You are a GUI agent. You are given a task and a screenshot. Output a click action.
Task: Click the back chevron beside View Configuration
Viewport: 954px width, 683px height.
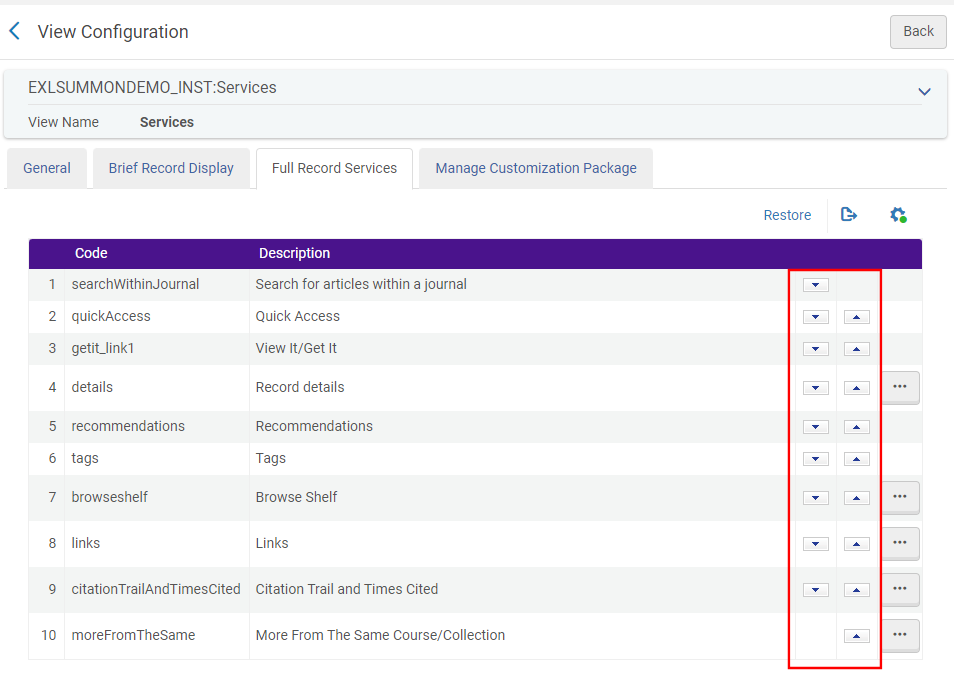[x=15, y=31]
